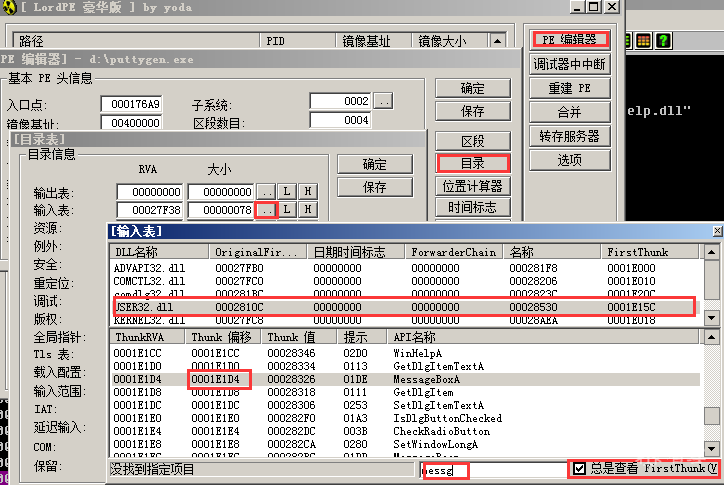The height and width of the screenshot is (485, 724).
Task: Click the 合并 button
Action: click(x=570, y=112)
